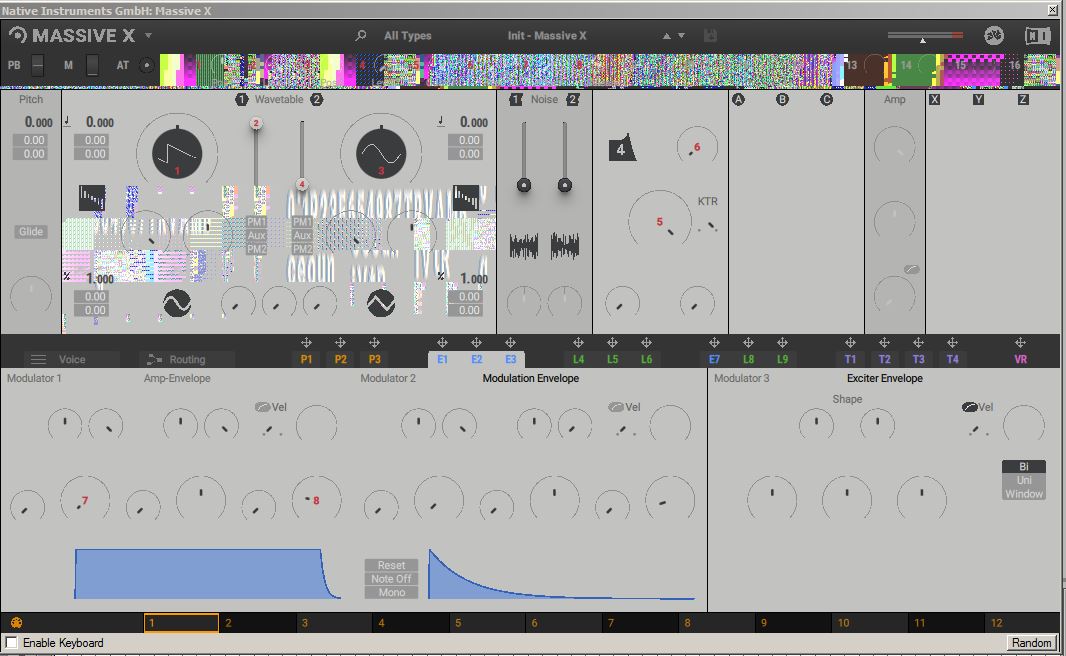
Task: Select the Uni mode option
Action: [1024, 480]
